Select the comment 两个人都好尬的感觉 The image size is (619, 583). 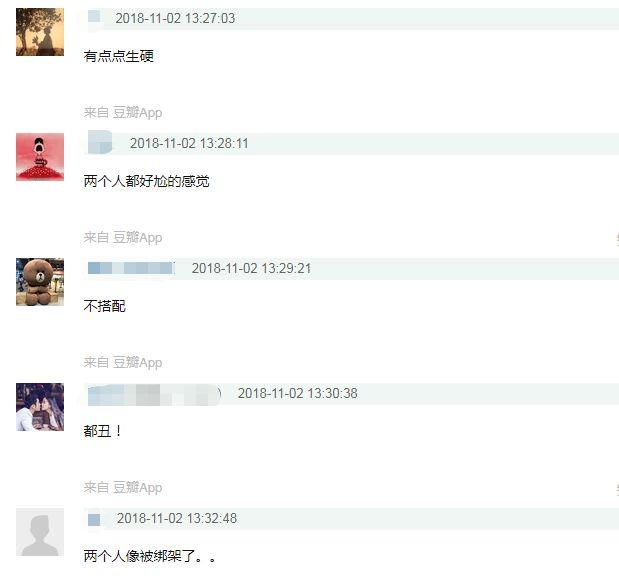146,181
